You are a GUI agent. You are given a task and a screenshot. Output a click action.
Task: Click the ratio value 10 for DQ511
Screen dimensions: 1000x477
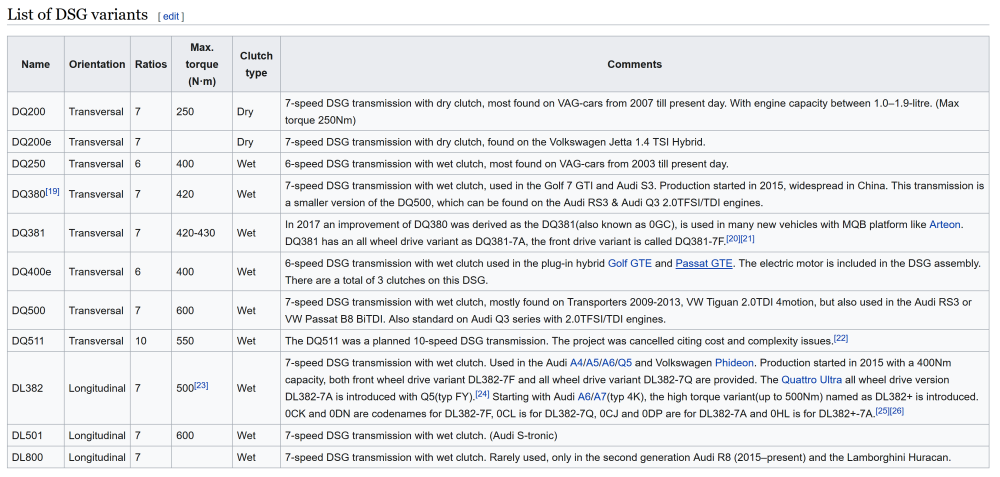[140, 341]
